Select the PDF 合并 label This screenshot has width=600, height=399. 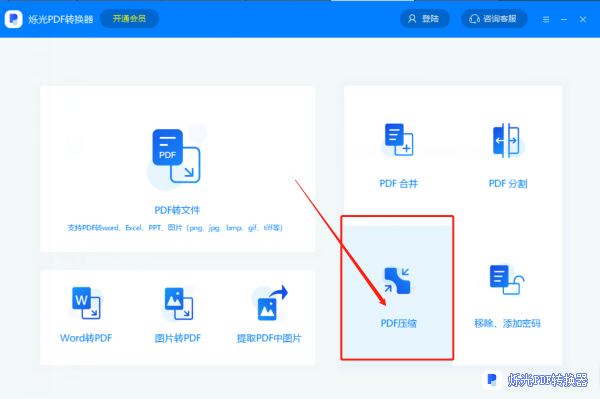[399, 184]
